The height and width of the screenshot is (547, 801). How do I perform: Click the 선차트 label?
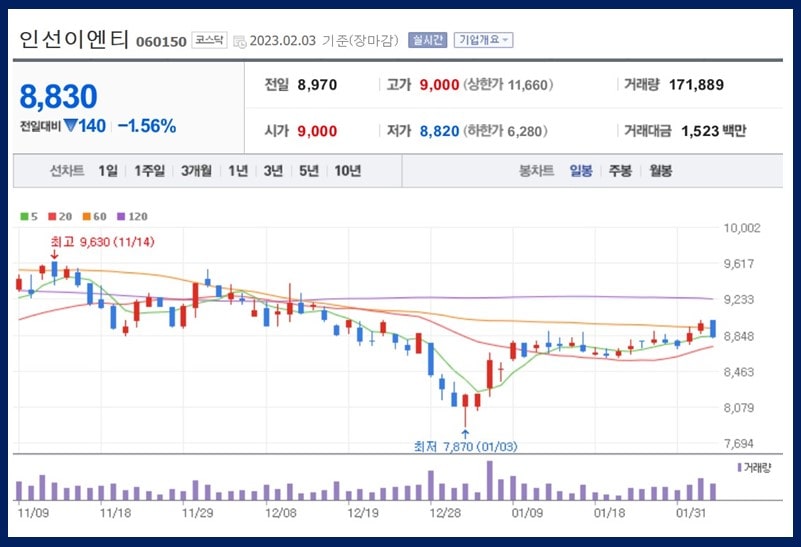click(x=67, y=171)
